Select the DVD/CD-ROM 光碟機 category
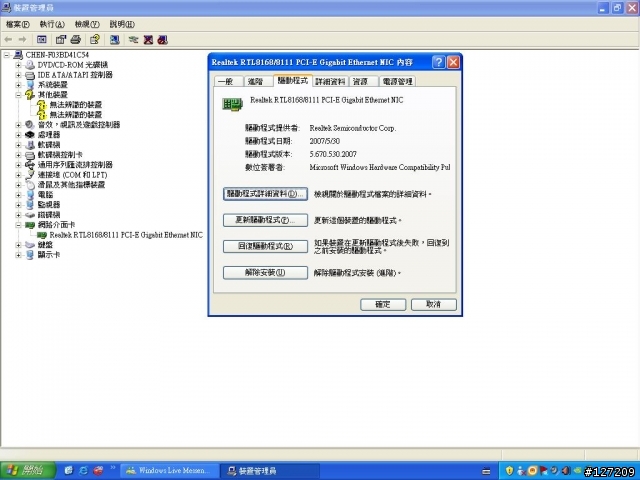This screenshot has height=480, width=640. coord(73,65)
